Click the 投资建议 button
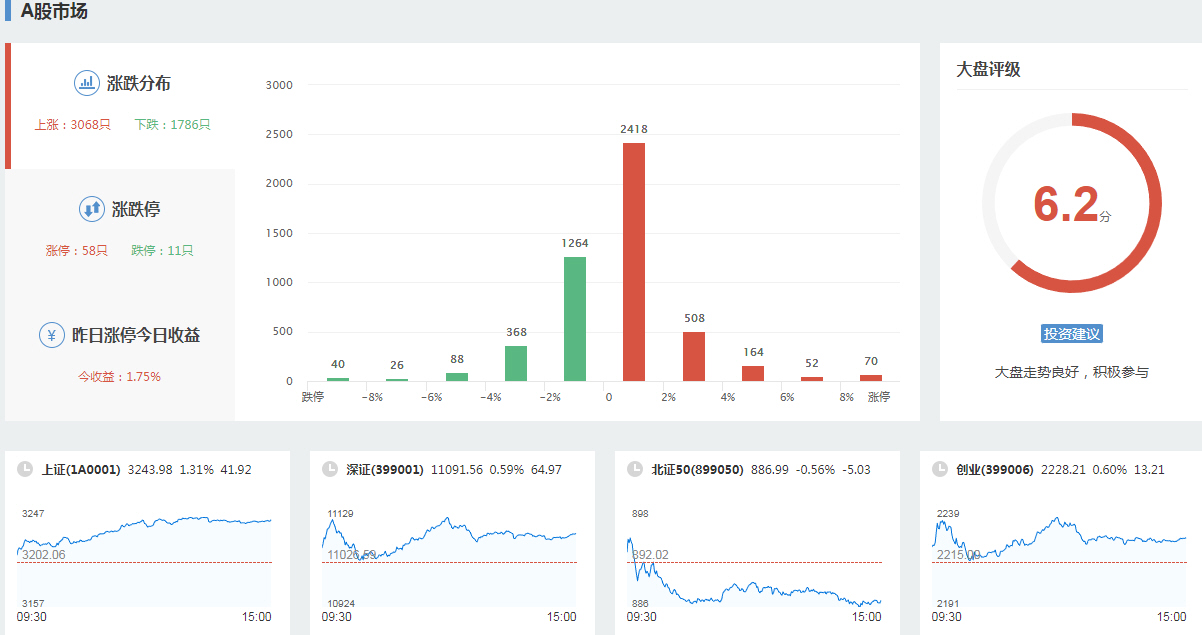 click(1072, 334)
